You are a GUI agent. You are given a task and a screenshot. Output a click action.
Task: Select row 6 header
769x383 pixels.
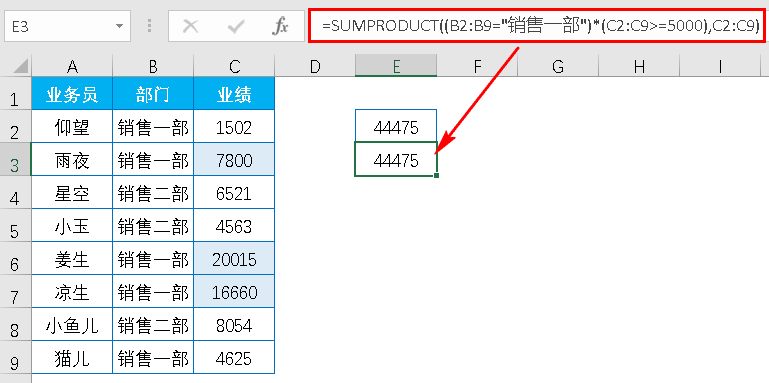tap(15, 258)
